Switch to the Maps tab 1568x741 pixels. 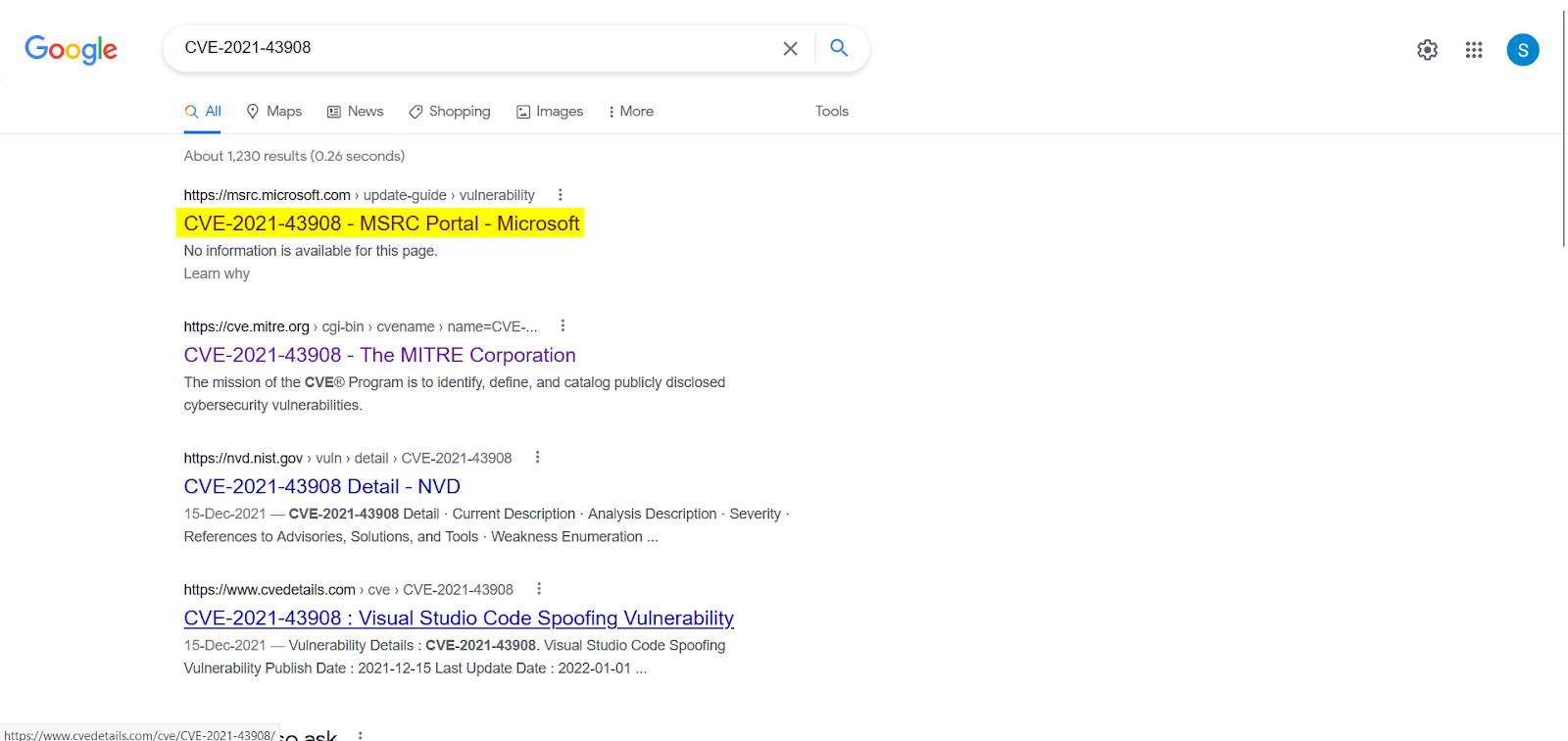point(273,112)
